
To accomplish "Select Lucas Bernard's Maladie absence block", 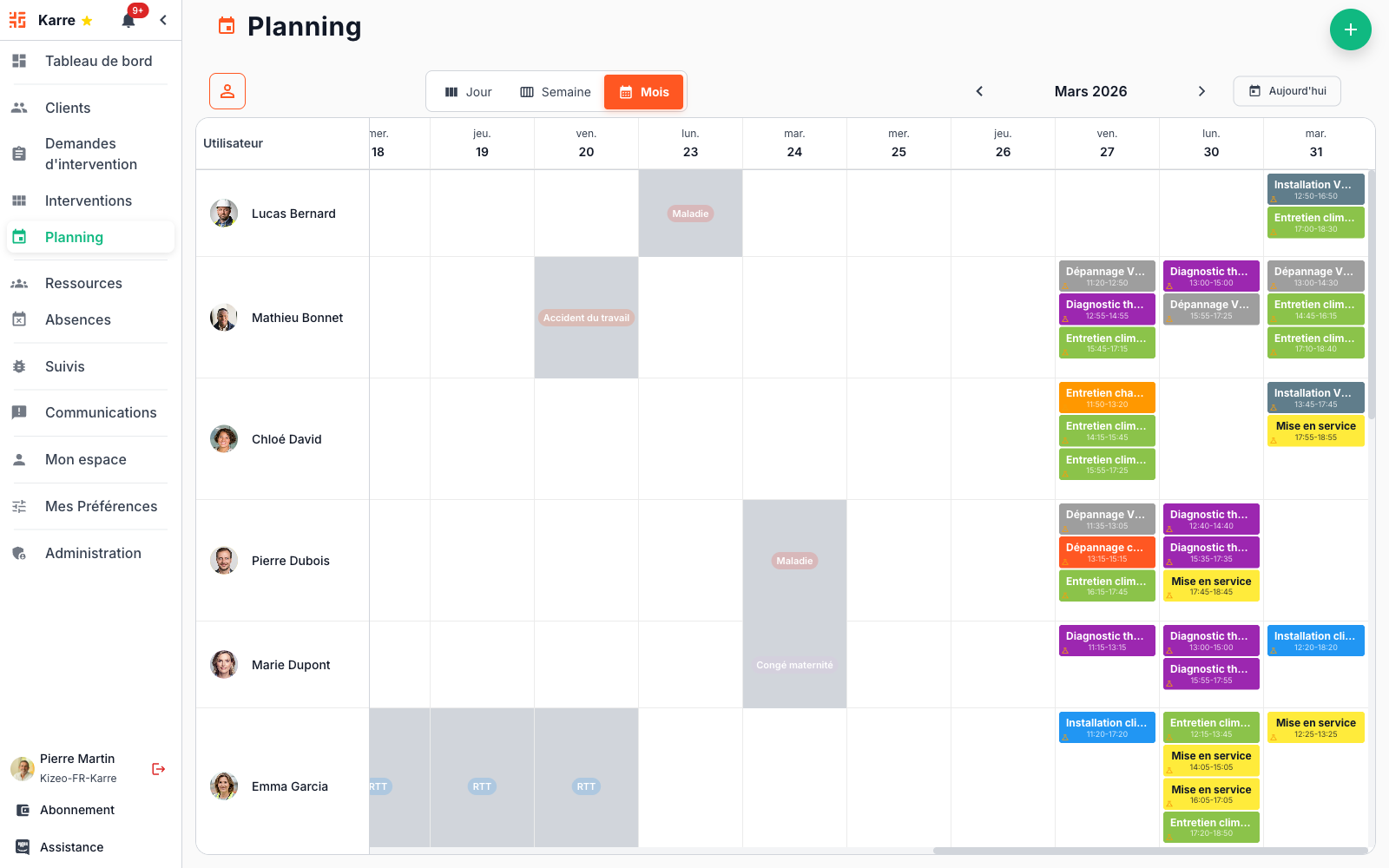I will [x=690, y=213].
